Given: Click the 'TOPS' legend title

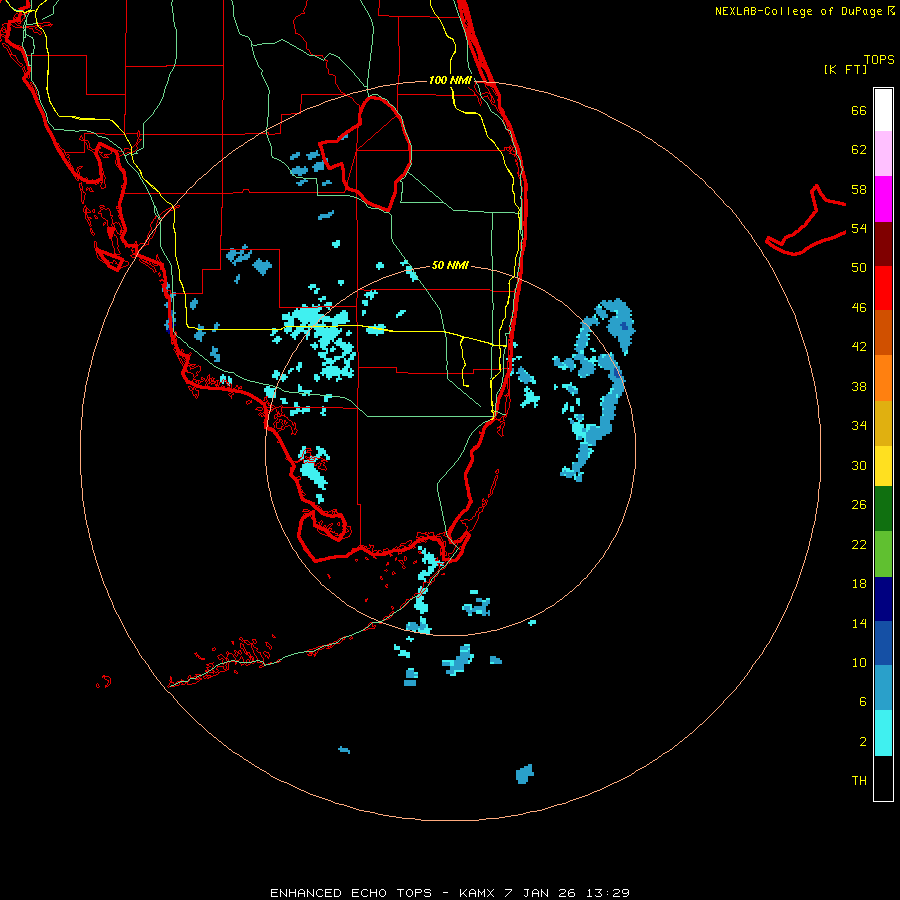Looking at the screenshot, I should click(x=879, y=59).
